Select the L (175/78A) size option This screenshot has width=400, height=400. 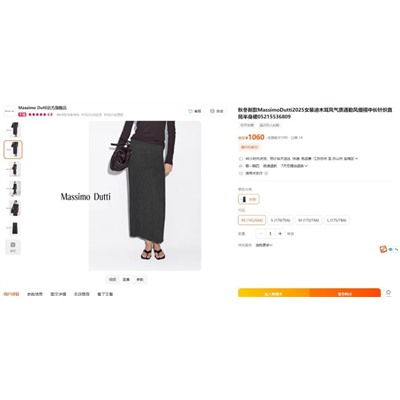[x=337, y=220]
